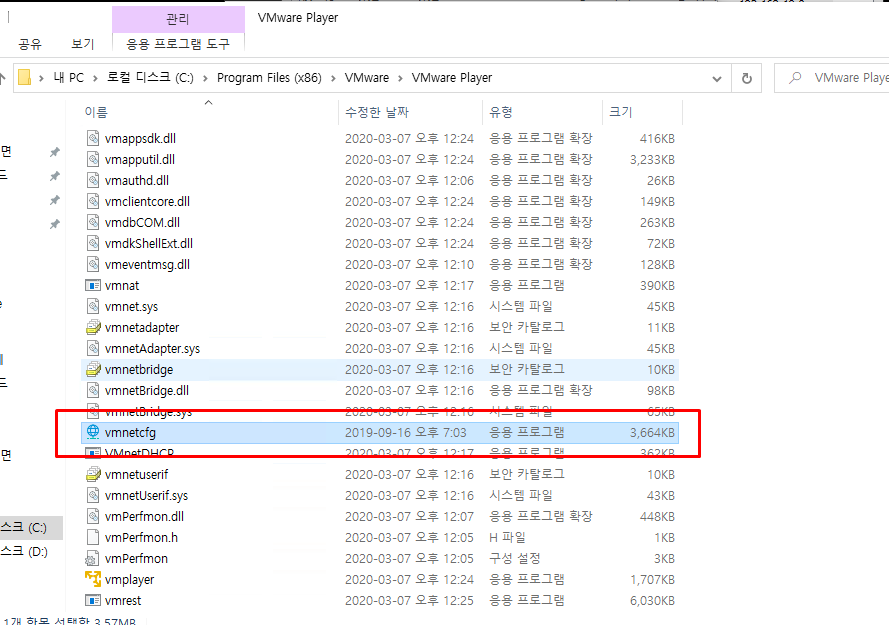This screenshot has height=625, width=889.
Task: Select the vmnat file name
Action: [x=122, y=286]
